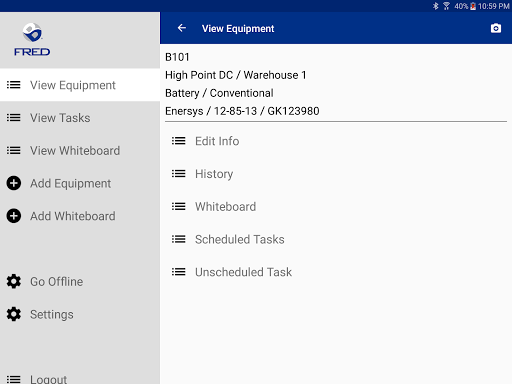This screenshot has height=384, width=512.
Task: Choose Add Whiteboard in sidebar
Action: (80, 216)
